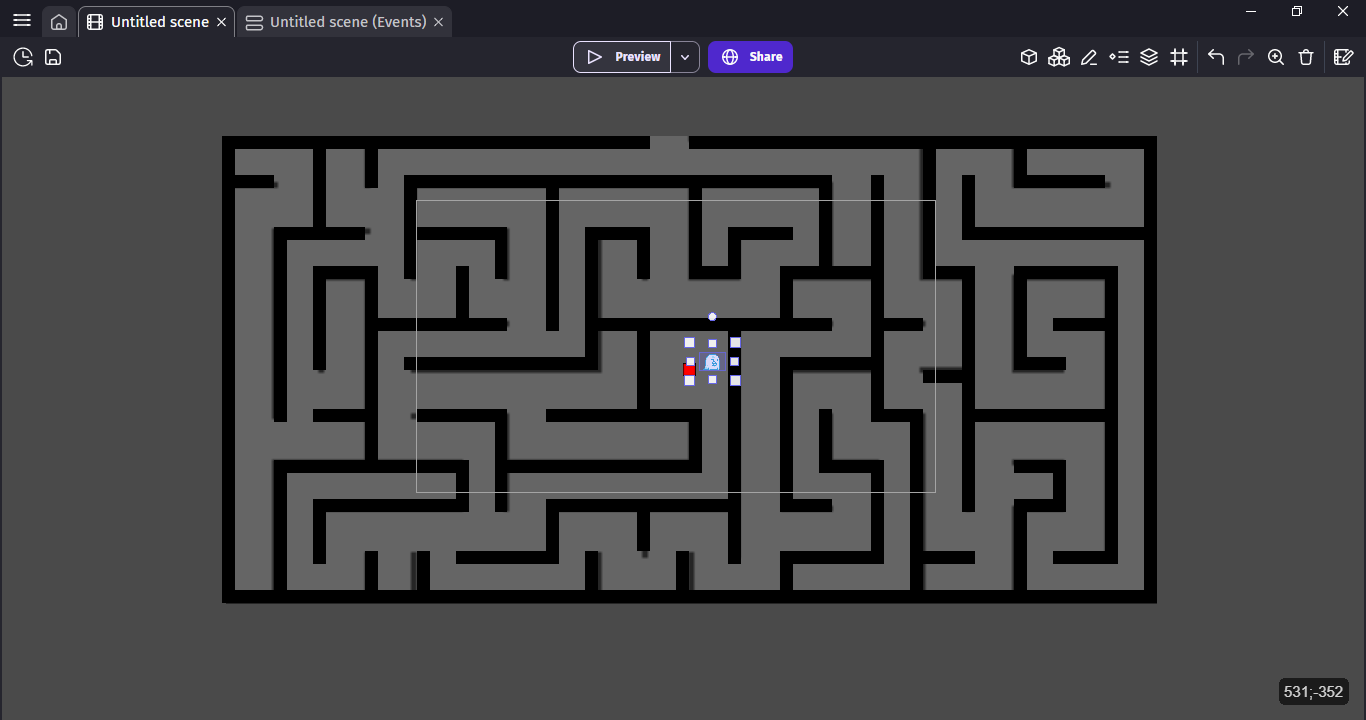
Task: Open the project manager panel
Action: pos(23,57)
